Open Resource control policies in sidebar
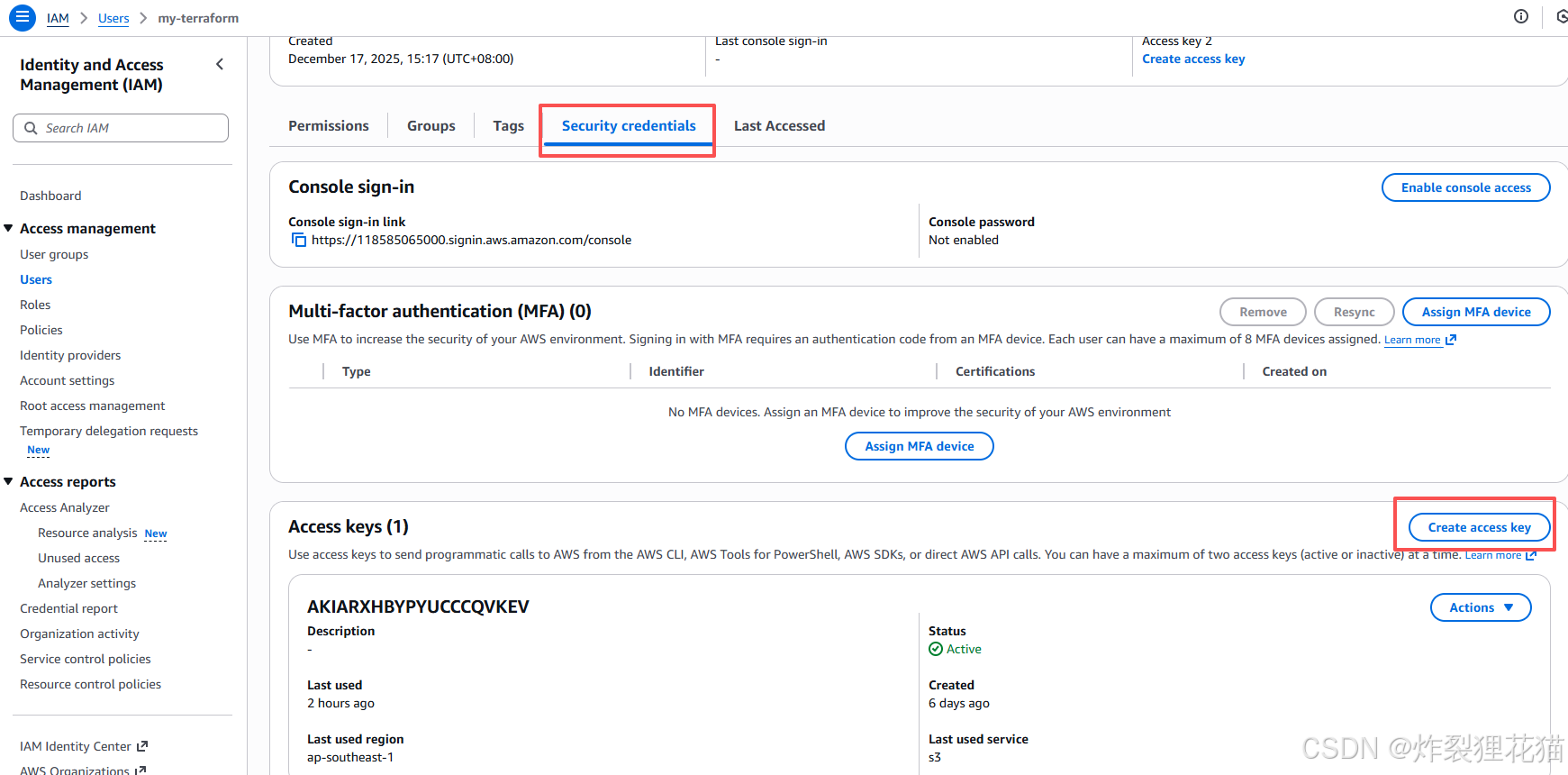The image size is (1568, 775). (x=90, y=684)
